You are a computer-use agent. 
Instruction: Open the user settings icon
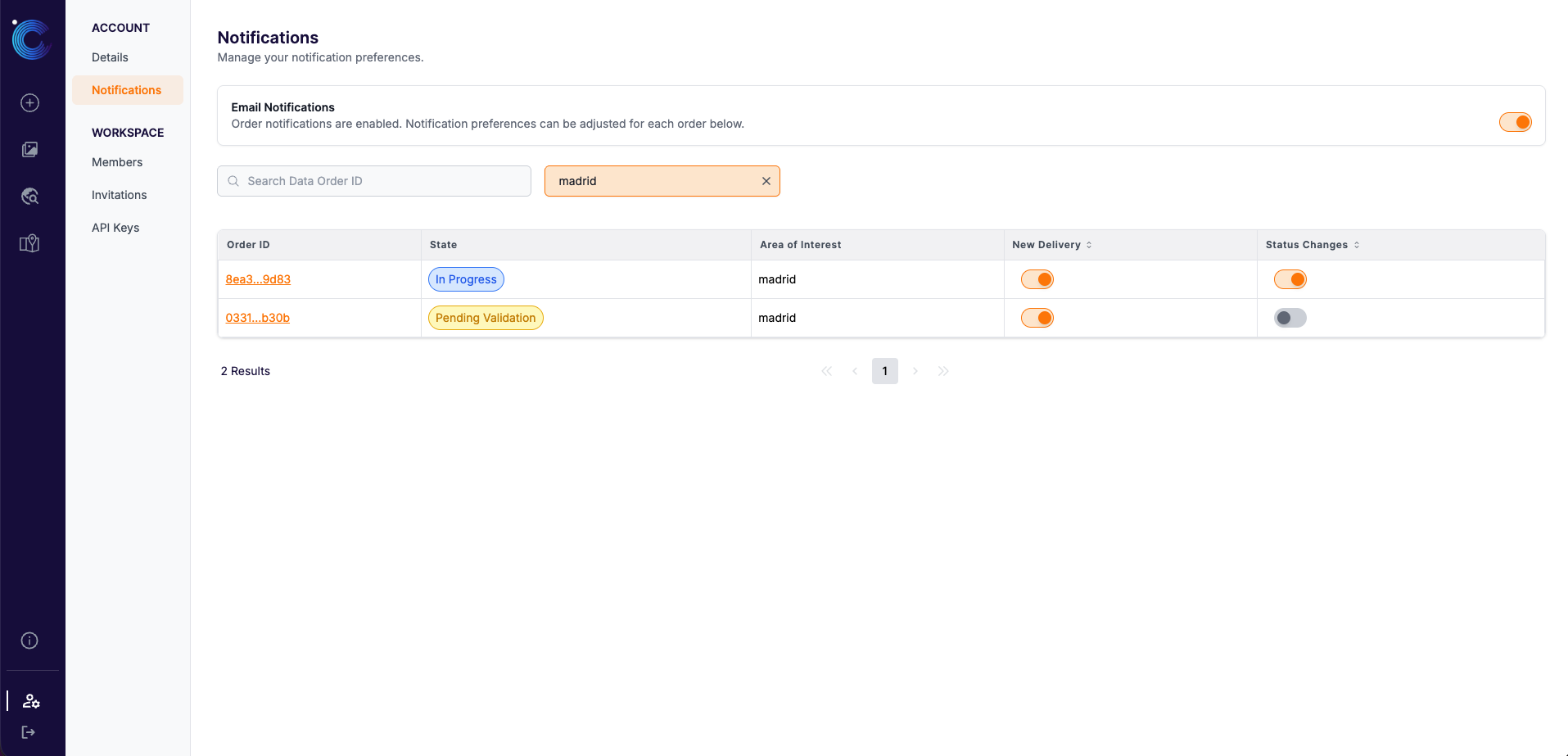pos(31,701)
